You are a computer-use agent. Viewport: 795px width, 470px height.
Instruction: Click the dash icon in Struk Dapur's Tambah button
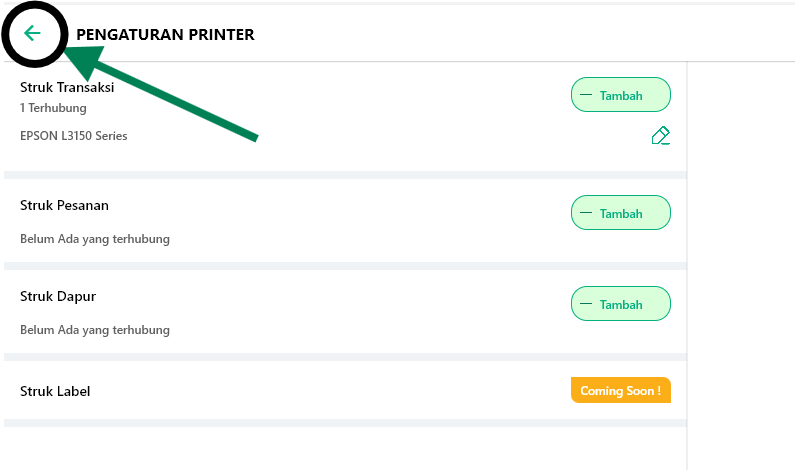[586, 304]
